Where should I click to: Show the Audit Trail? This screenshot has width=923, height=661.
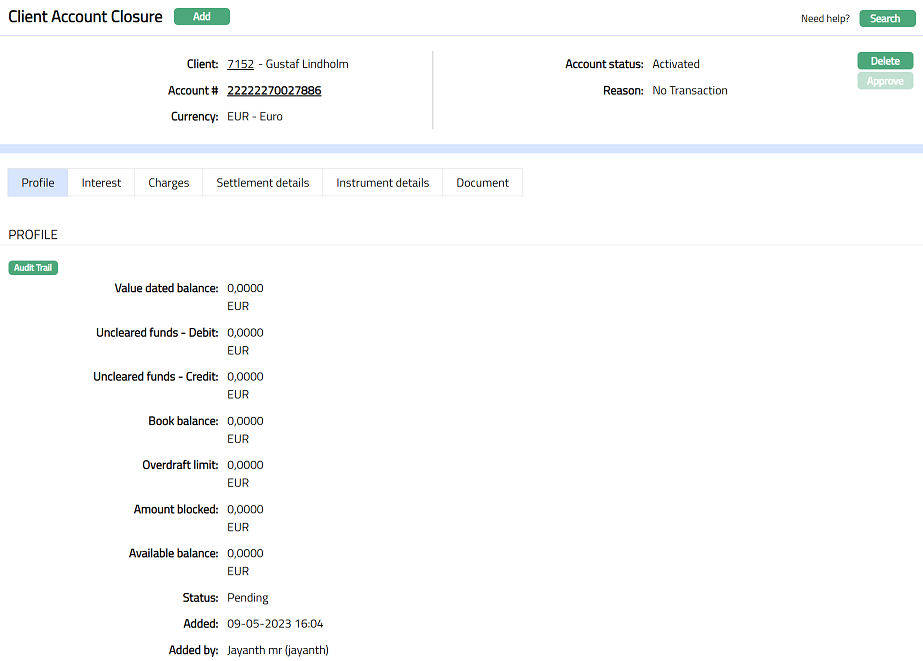click(x=33, y=268)
